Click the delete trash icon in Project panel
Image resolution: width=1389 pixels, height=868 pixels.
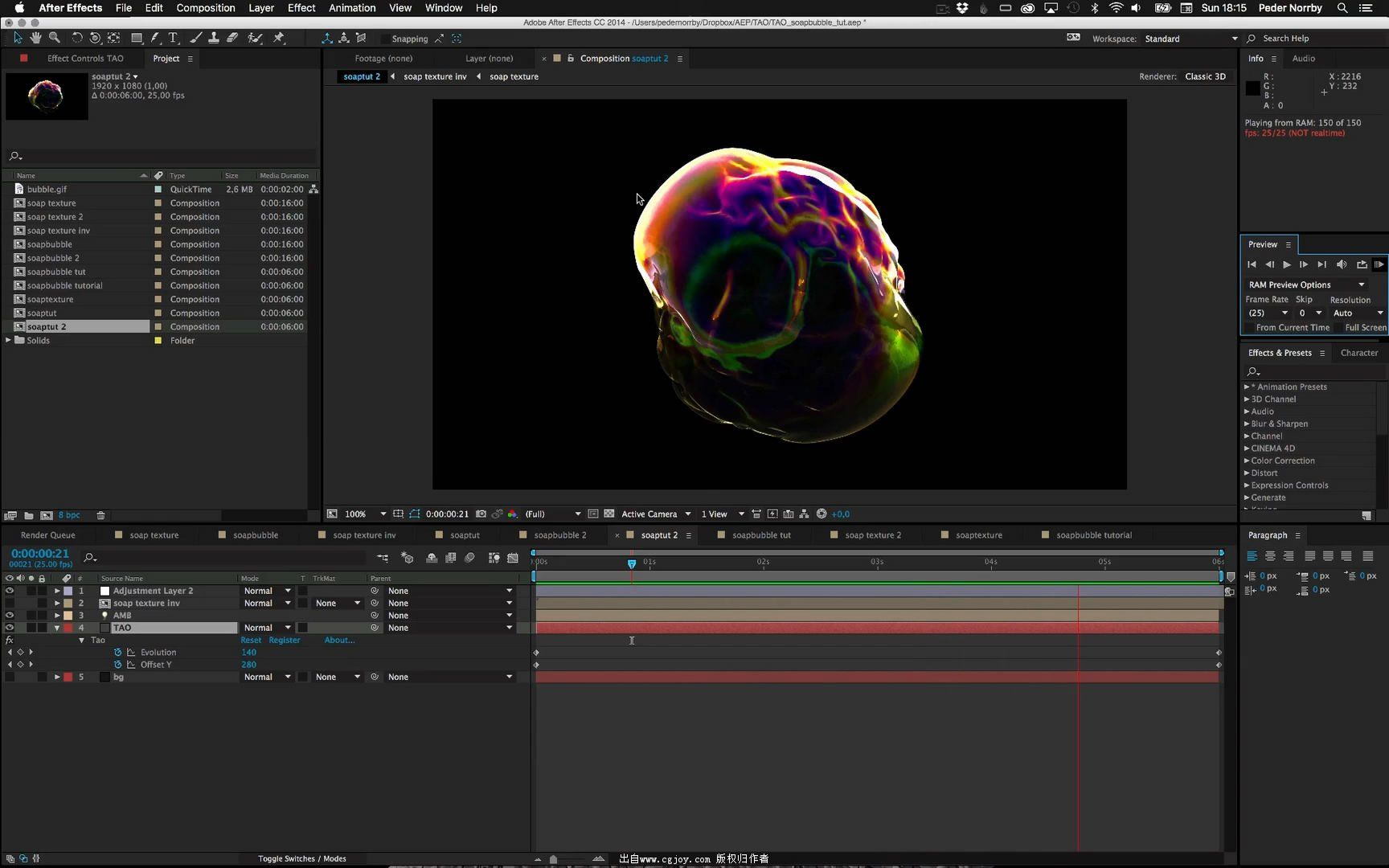(x=100, y=515)
